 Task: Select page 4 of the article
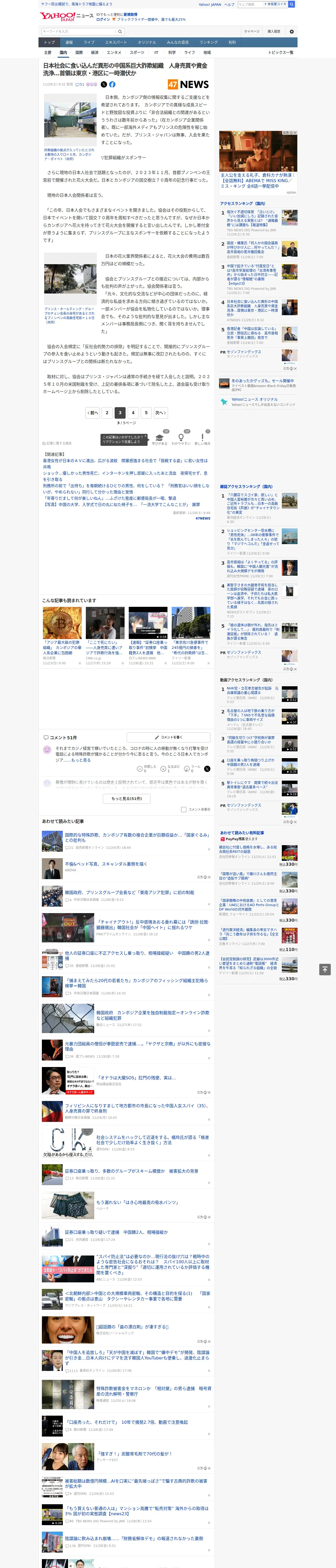133,413
